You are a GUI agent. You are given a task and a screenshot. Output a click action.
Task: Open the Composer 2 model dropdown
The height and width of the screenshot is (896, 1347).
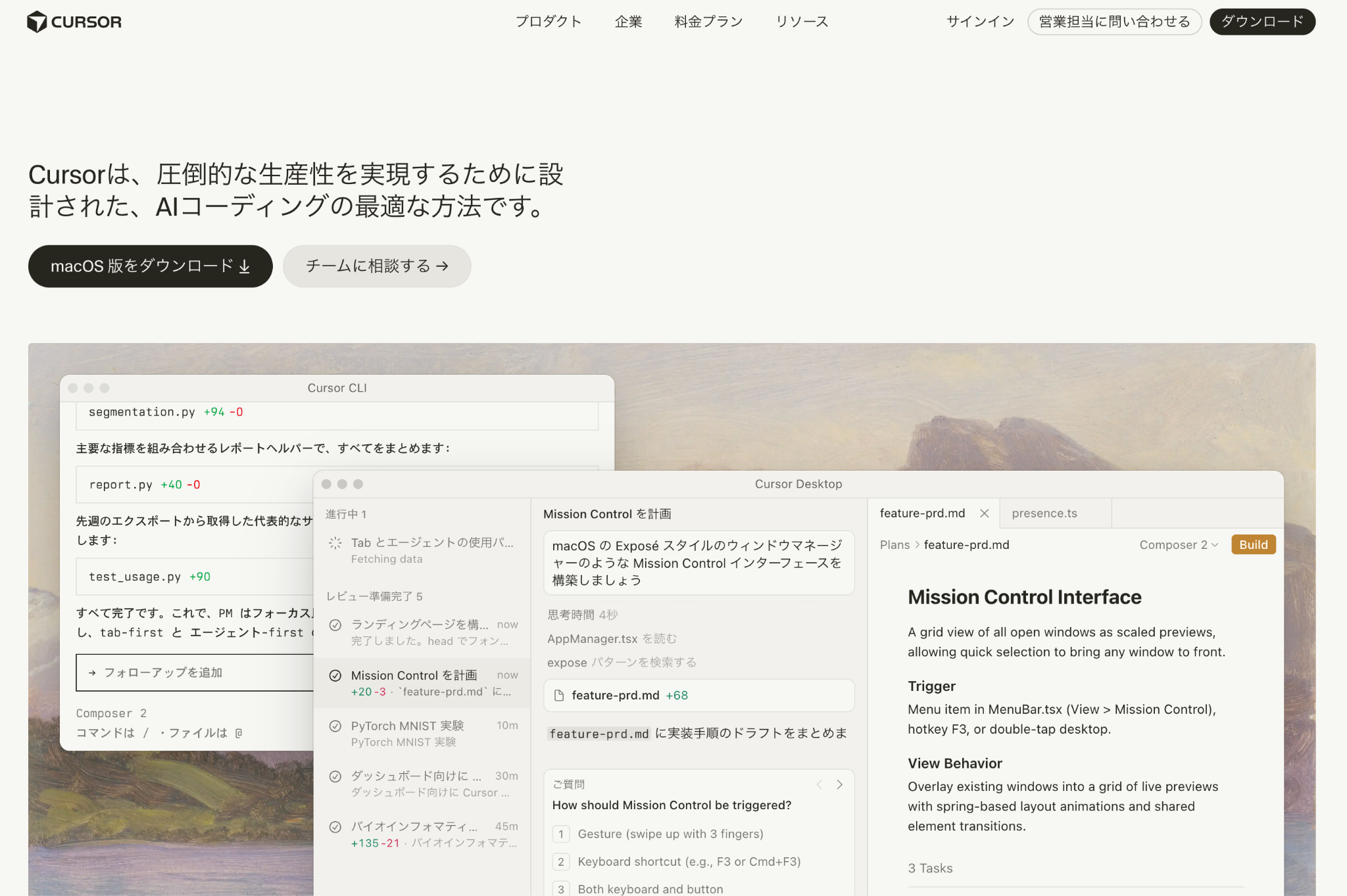click(x=1179, y=545)
